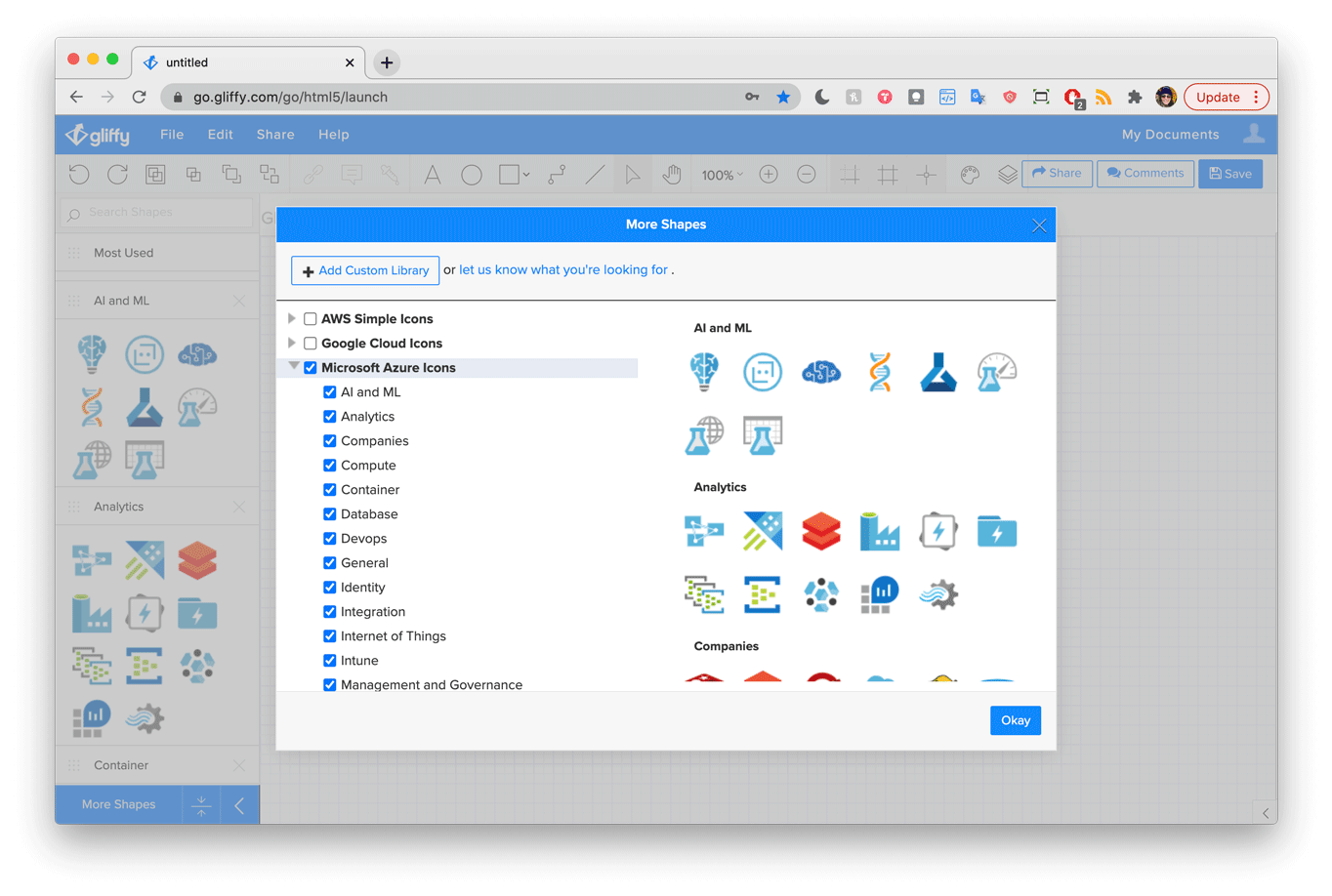
Task: Select the Pointer tool
Action: point(633,175)
